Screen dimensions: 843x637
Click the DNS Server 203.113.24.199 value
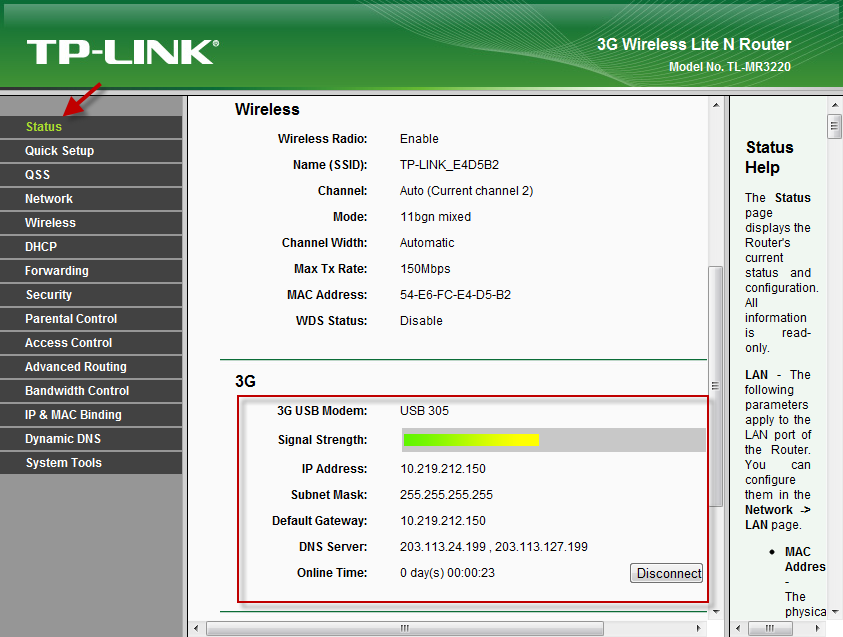tap(443, 547)
